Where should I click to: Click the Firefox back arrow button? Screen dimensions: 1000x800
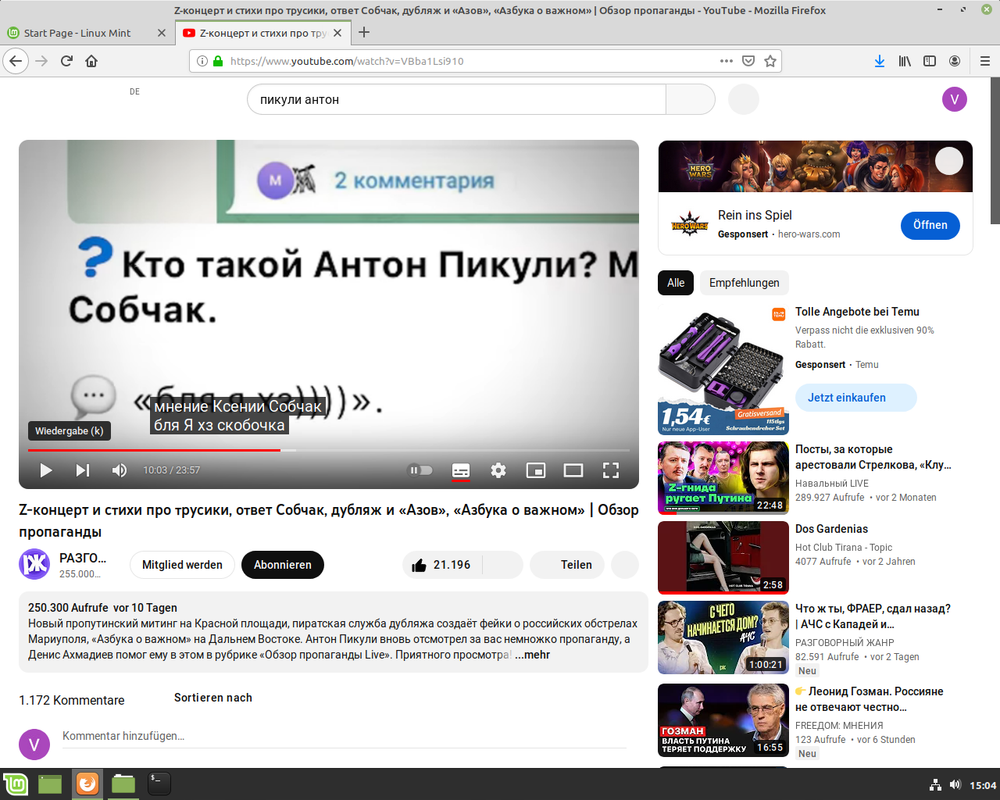pyautogui.click(x=16, y=61)
